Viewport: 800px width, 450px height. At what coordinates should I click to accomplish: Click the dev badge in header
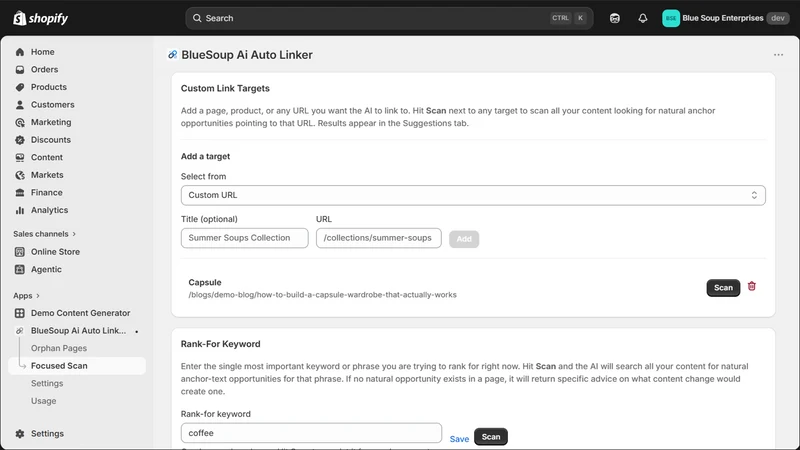tap(778, 18)
